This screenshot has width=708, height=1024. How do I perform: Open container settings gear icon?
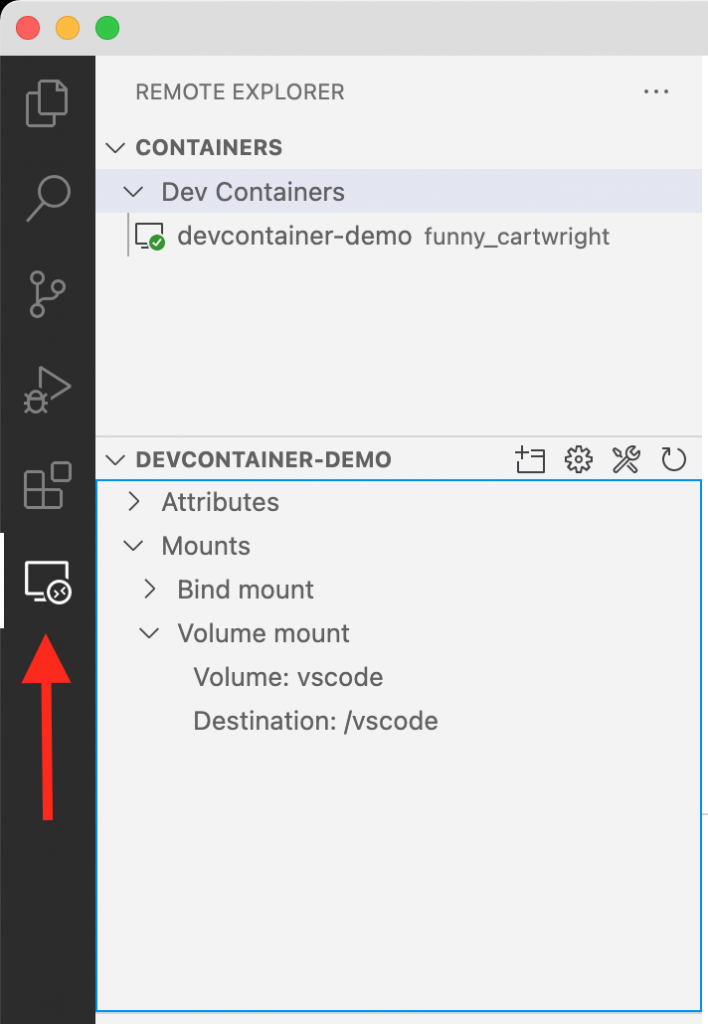(x=578, y=460)
